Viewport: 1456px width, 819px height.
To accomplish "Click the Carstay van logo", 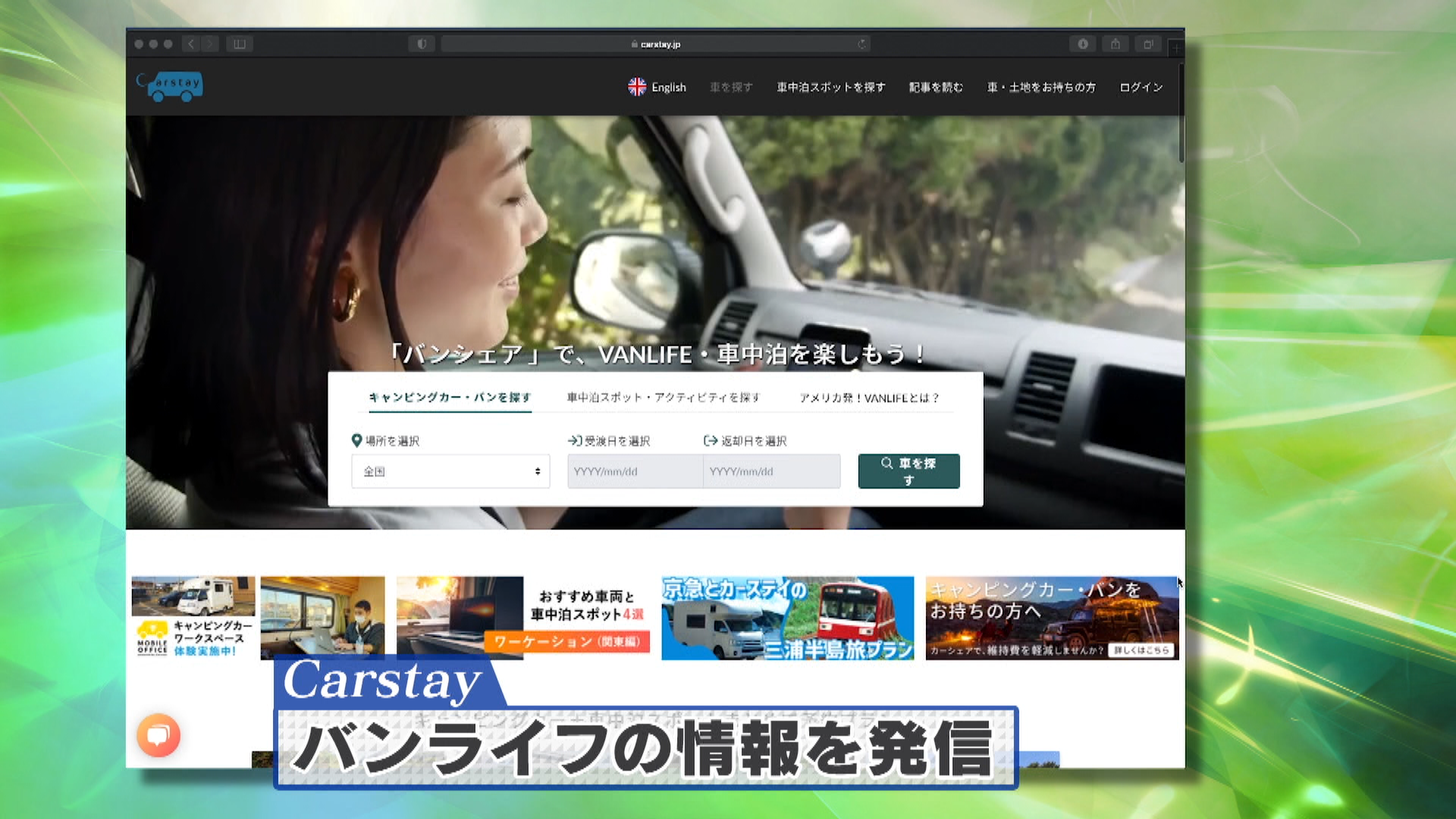I will (x=171, y=86).
